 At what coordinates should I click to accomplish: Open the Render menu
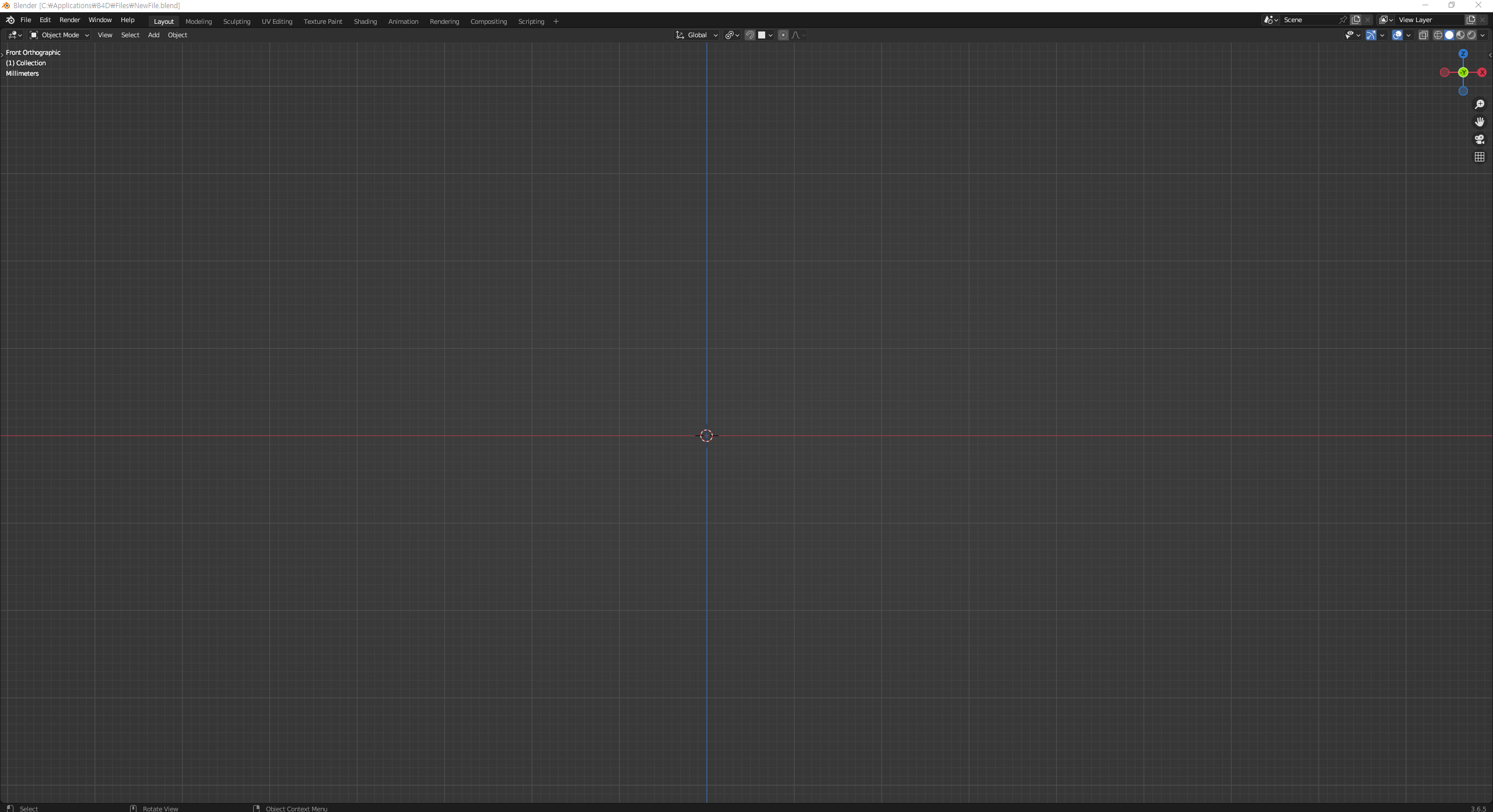(69, 20)
